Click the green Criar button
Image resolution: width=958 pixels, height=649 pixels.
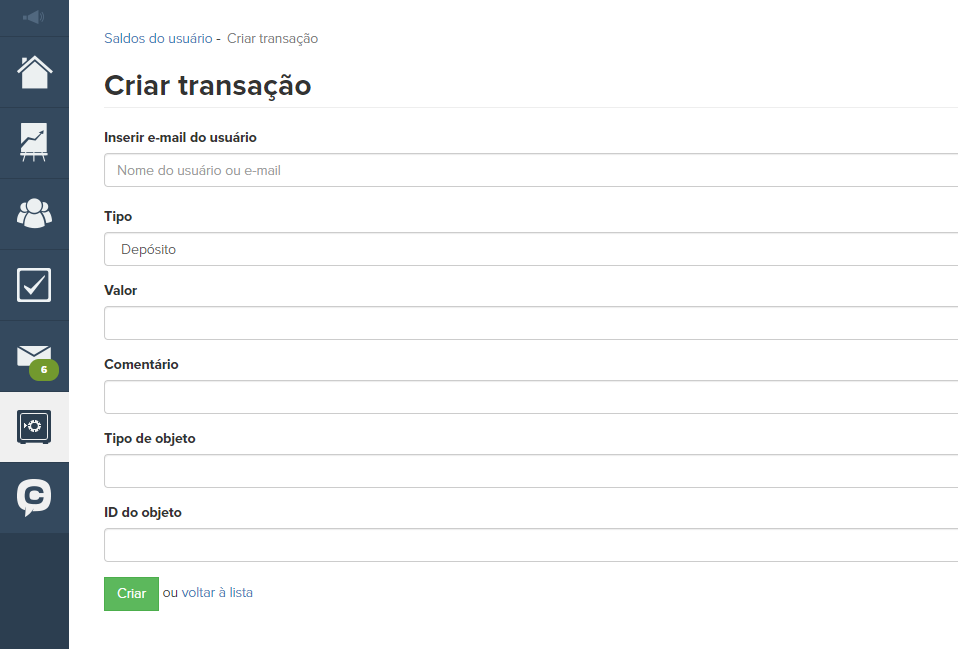tap(131, 593)
